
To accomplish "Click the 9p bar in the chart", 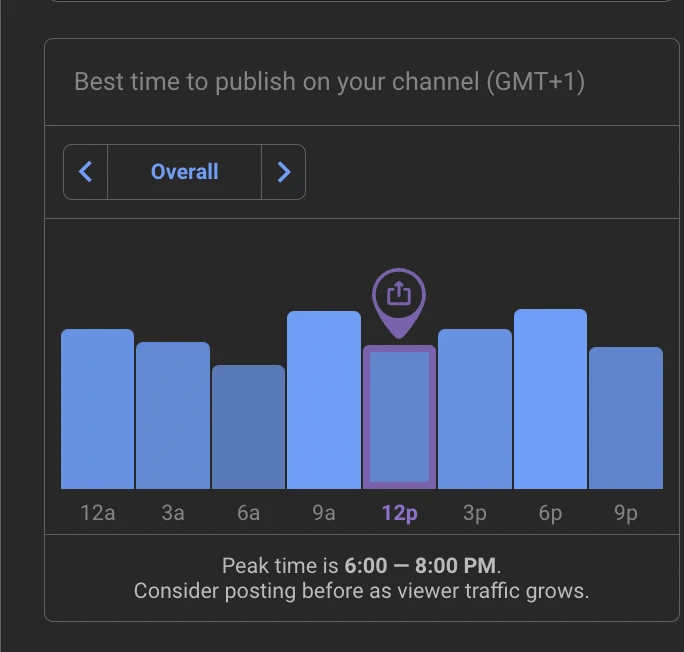I will 626,418.
